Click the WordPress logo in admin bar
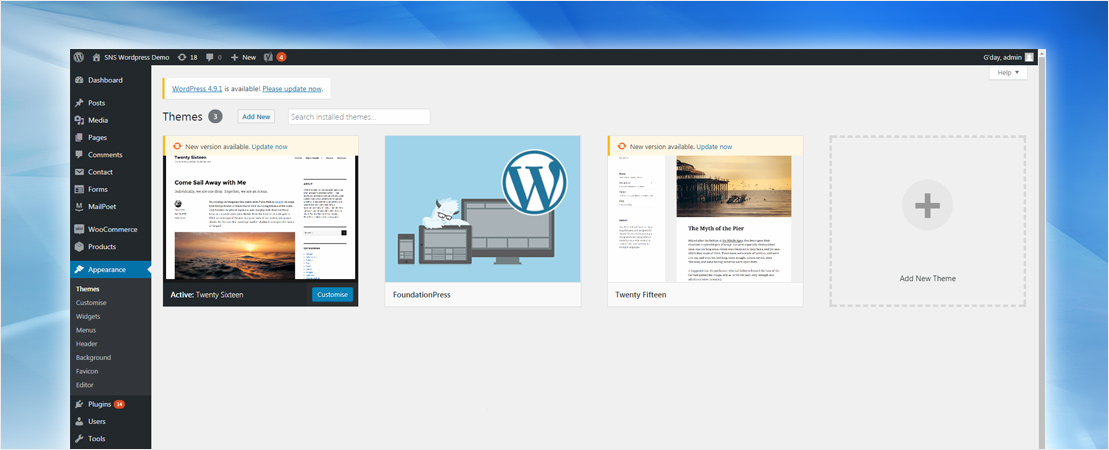 coord(78,57)
